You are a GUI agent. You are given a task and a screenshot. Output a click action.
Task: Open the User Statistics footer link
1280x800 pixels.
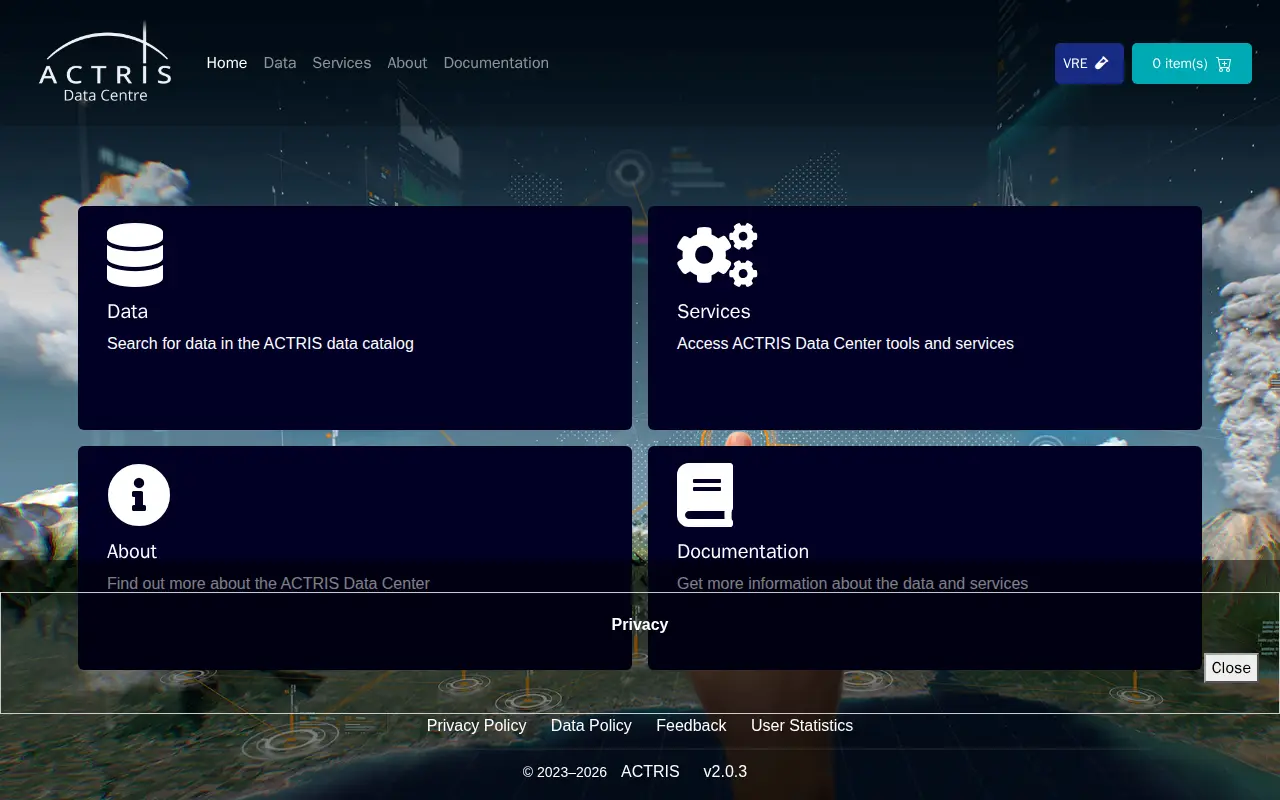[x=802, y=725]
